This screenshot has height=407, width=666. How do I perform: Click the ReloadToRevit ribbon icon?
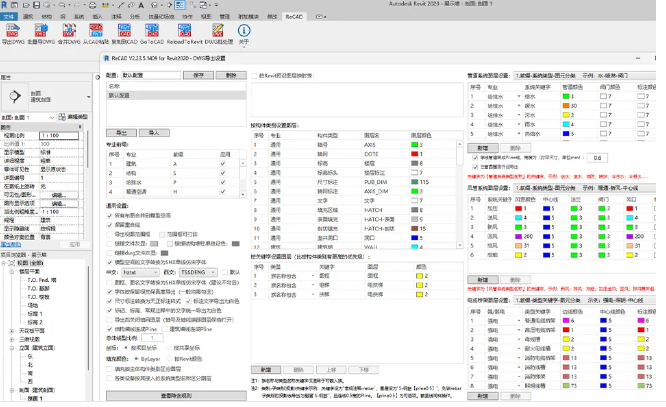184,31
